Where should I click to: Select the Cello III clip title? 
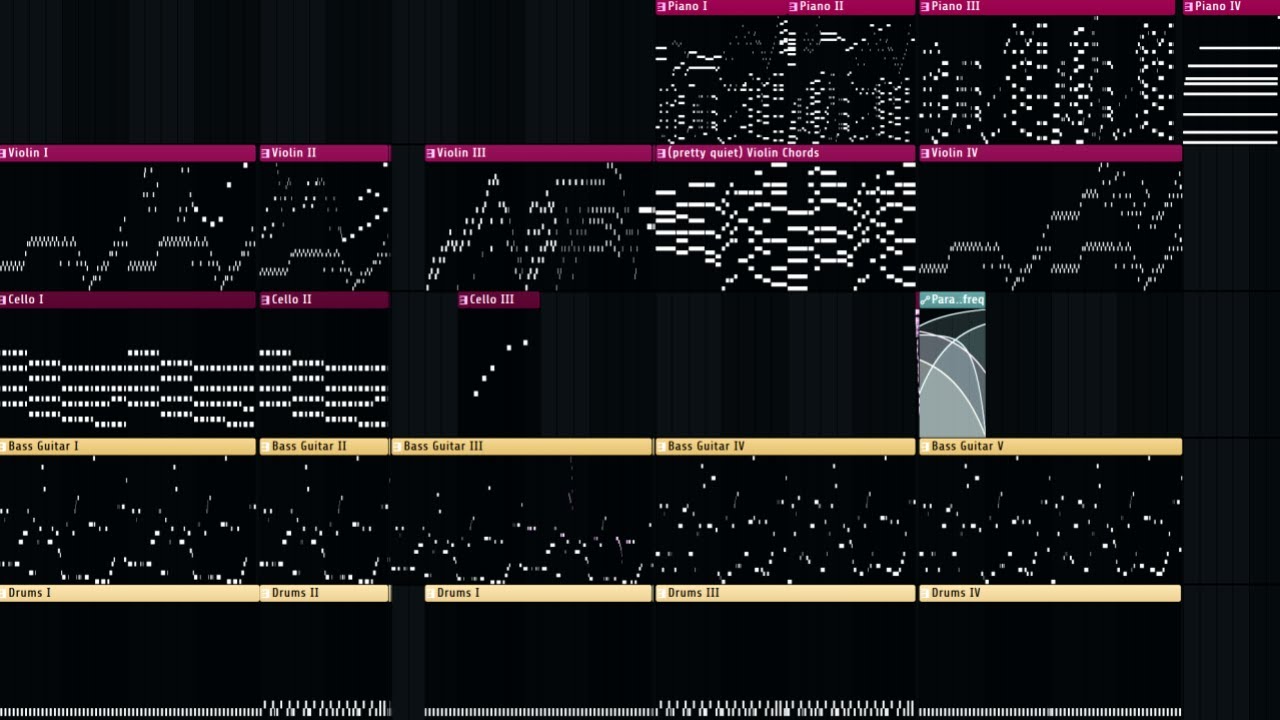pos(492,300)
